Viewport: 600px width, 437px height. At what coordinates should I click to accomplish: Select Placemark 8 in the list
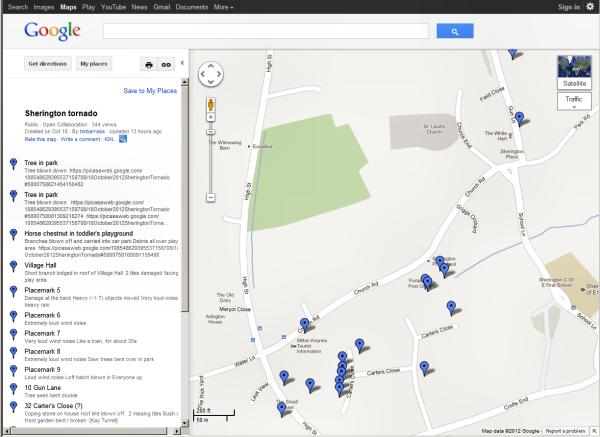(x=42, y=351)
